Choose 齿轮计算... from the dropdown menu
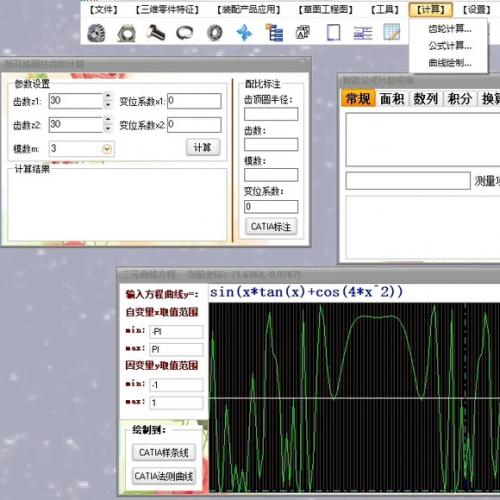Viewport: 500px width, 500px height. click(449, 29)
